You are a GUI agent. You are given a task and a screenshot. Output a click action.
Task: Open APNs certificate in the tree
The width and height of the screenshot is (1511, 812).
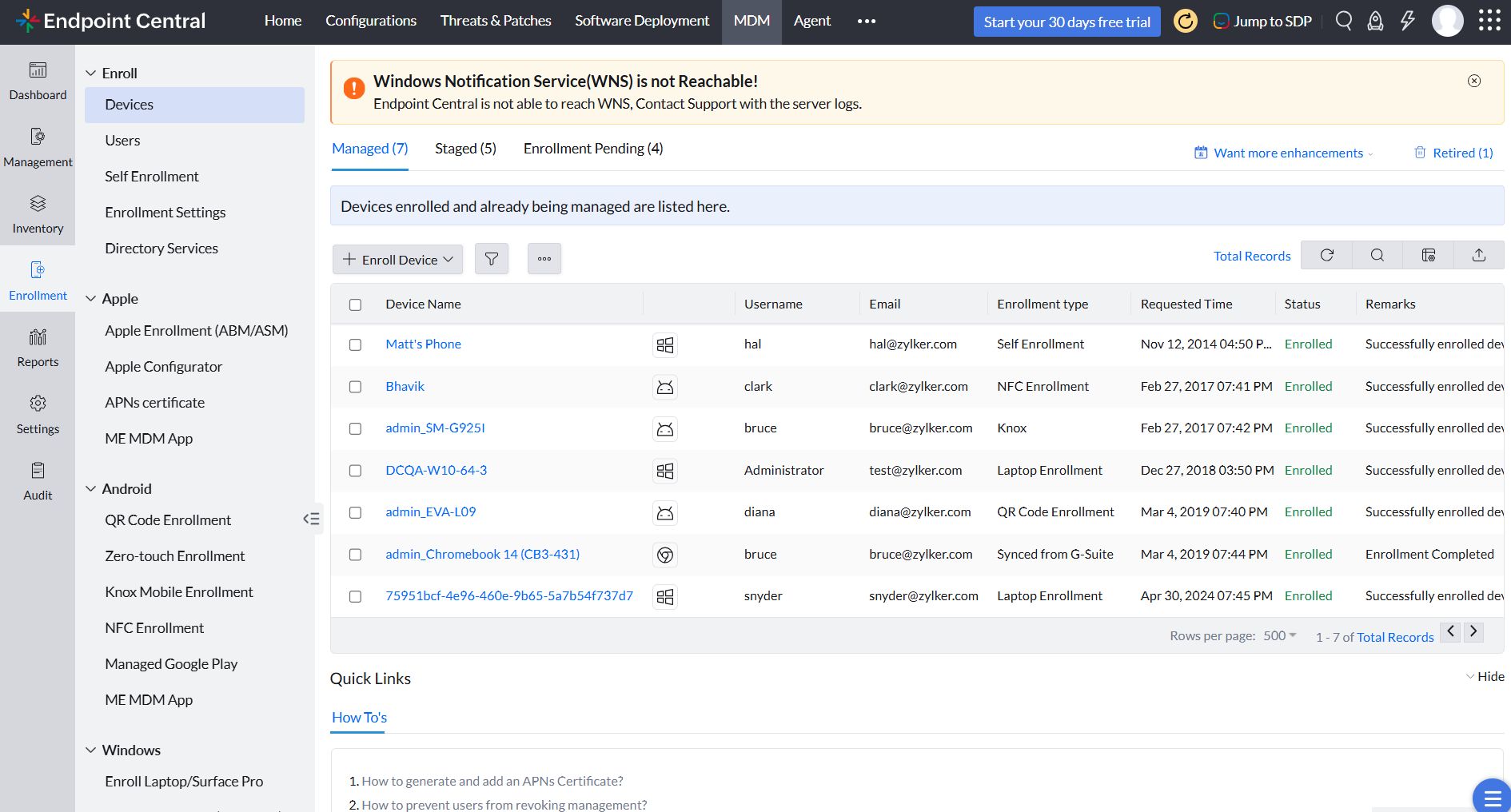click(155, 403)
